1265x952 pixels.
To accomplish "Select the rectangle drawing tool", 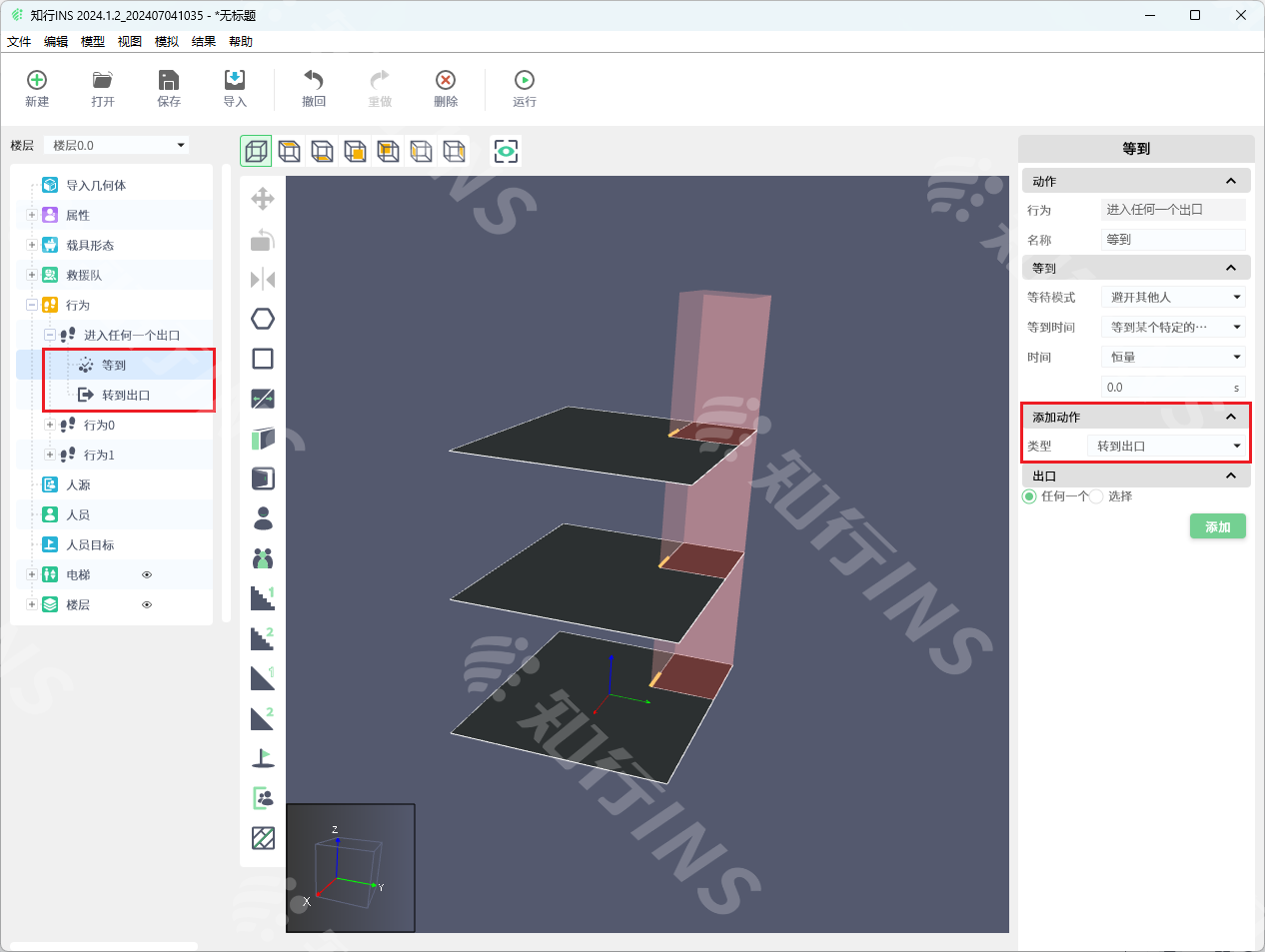I will click(x=263, y=359).
